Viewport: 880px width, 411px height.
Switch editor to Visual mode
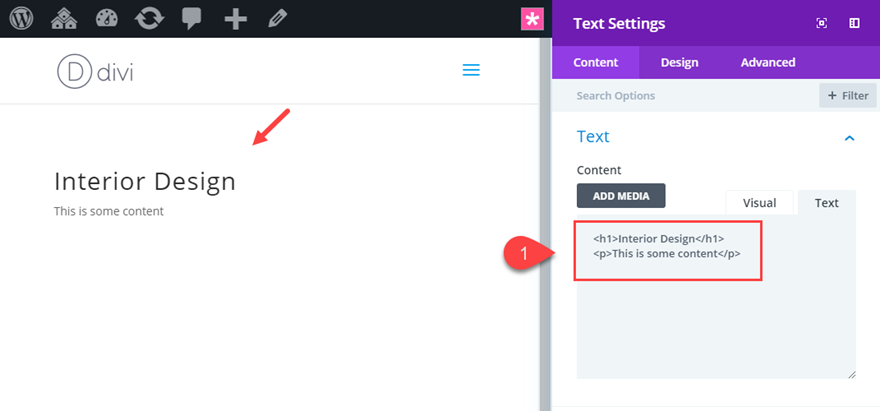(x=759, y=202)
